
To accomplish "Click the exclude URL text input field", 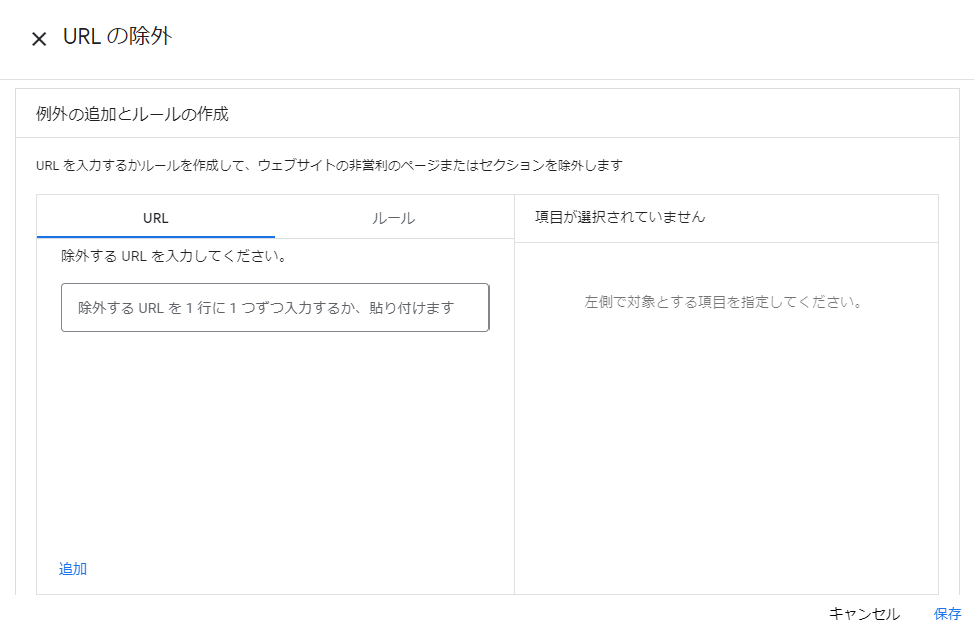I will [275, 308].
